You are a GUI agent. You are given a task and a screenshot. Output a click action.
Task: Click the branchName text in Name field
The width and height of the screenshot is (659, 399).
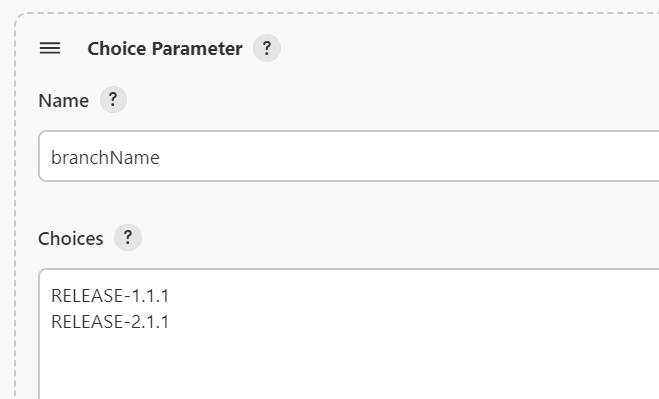[x=105, y=158]
